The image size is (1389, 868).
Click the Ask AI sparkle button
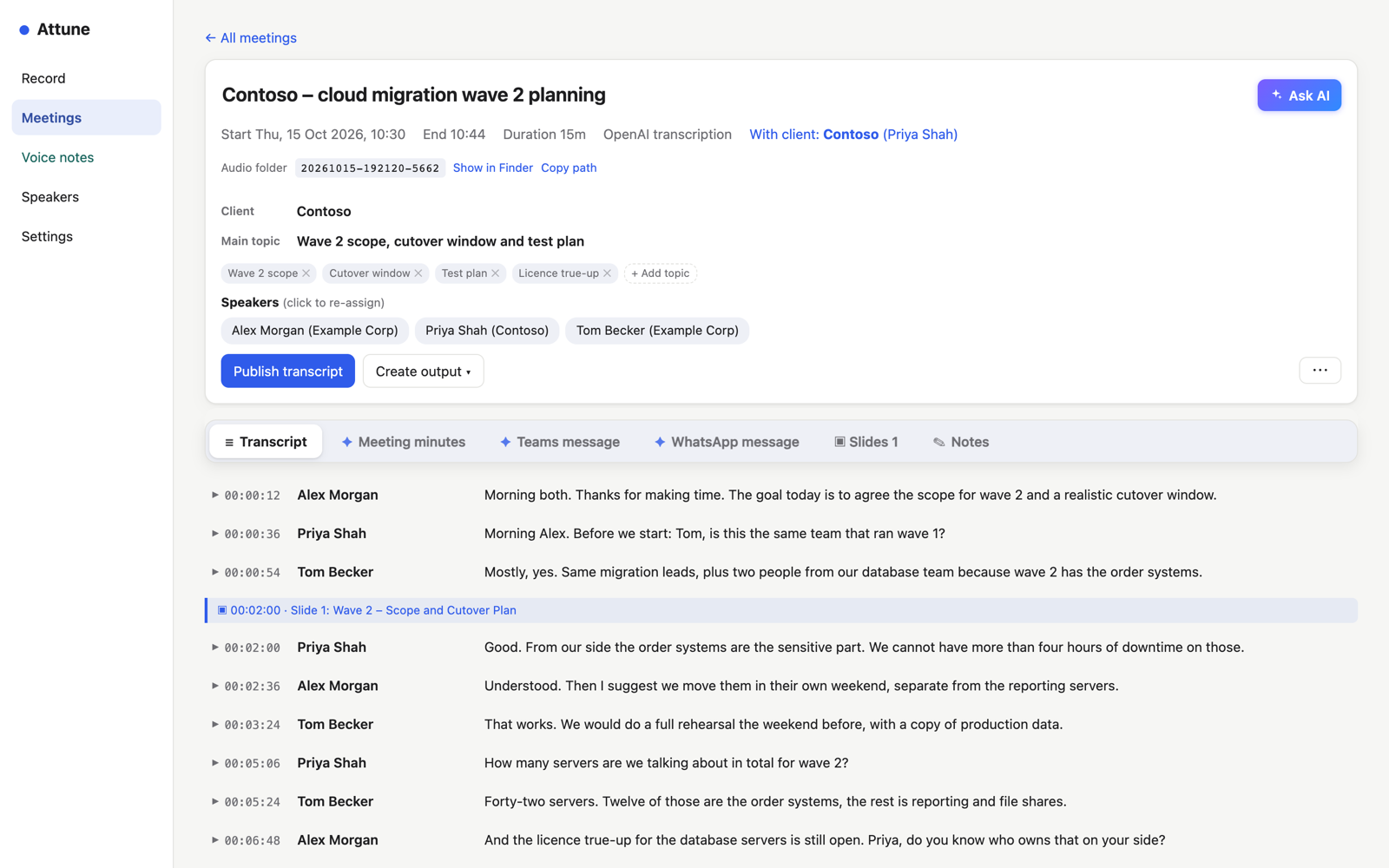click(1299, 95)
